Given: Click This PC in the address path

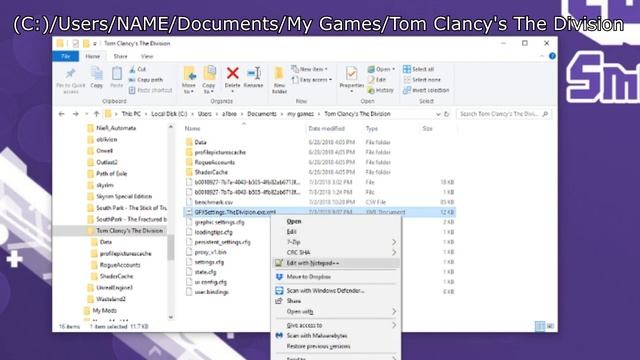Looking at the screenshot, I should [131, 114].
